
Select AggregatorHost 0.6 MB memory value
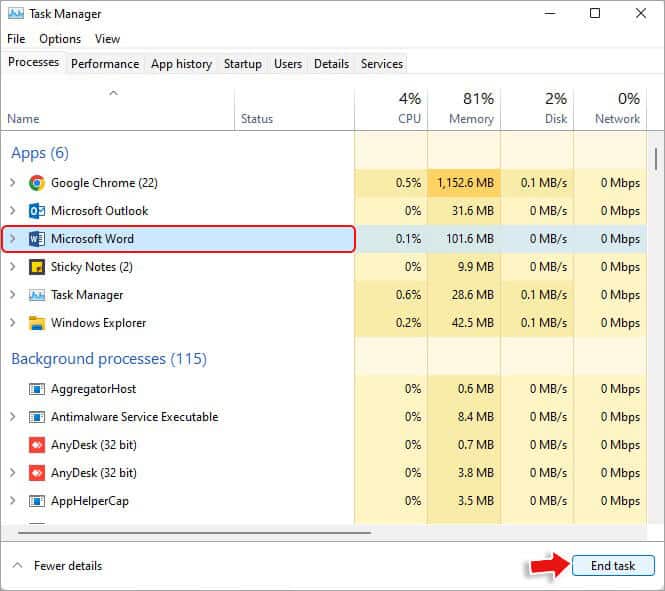(475, 389)
